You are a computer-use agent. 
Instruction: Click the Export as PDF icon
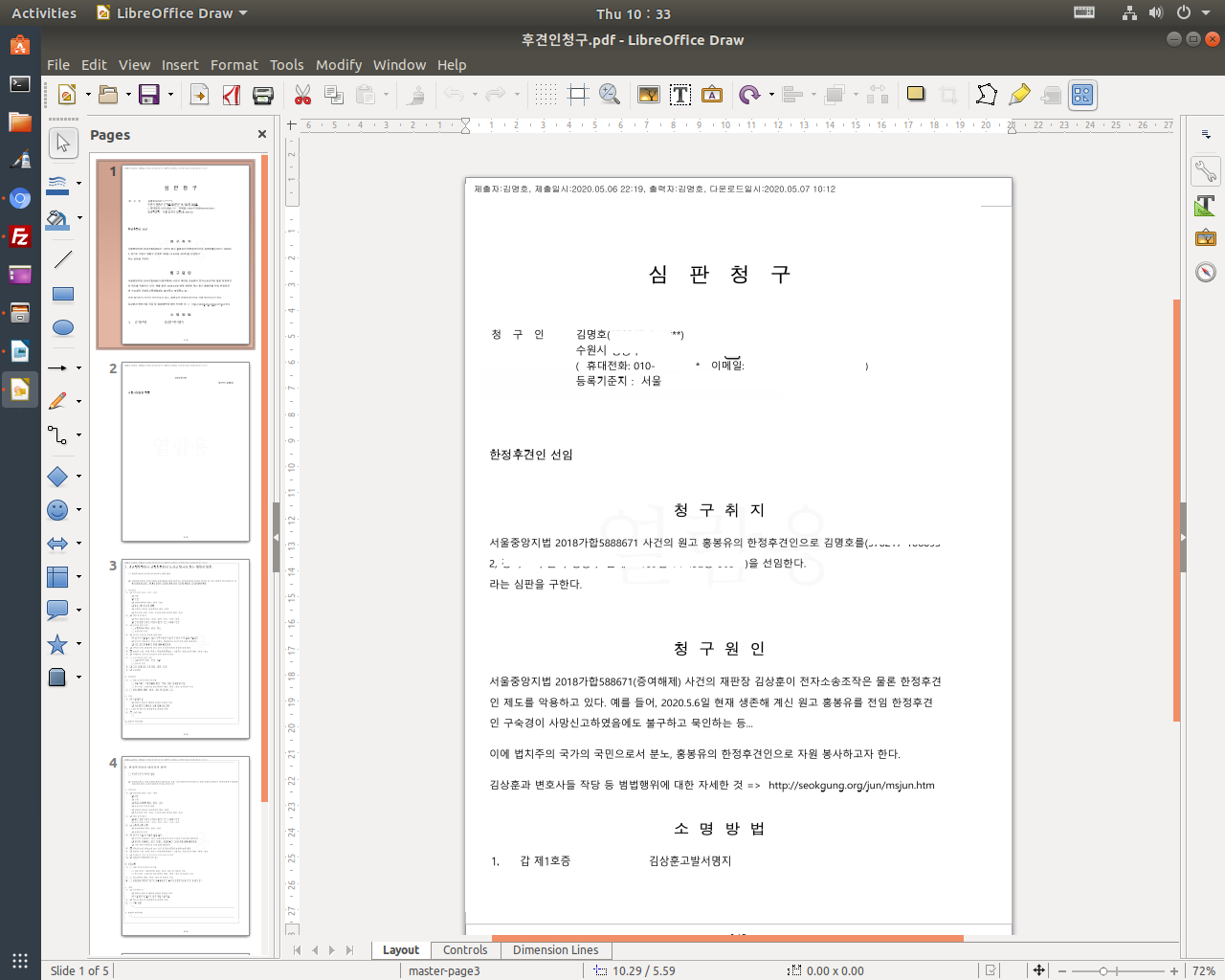click(x=232, y=95)
